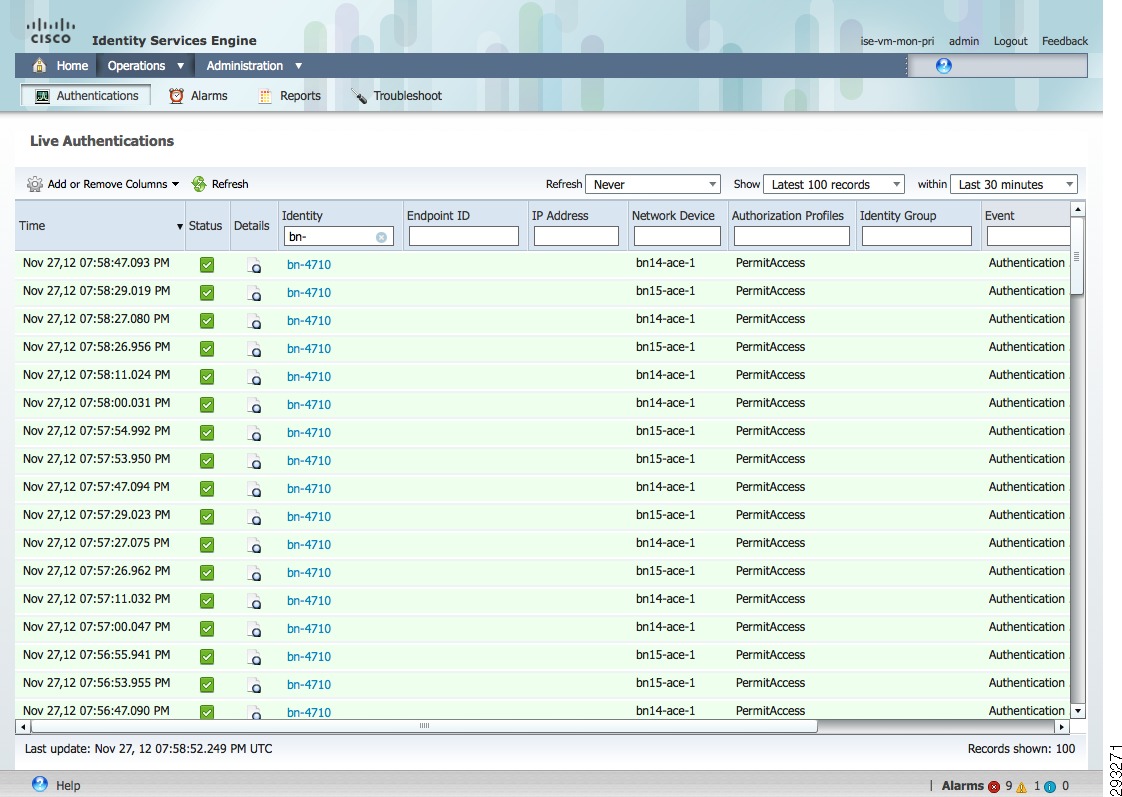Click the Feedback link
Image resolution: width=1122 pixels, height=797 pixels.
1065,41
